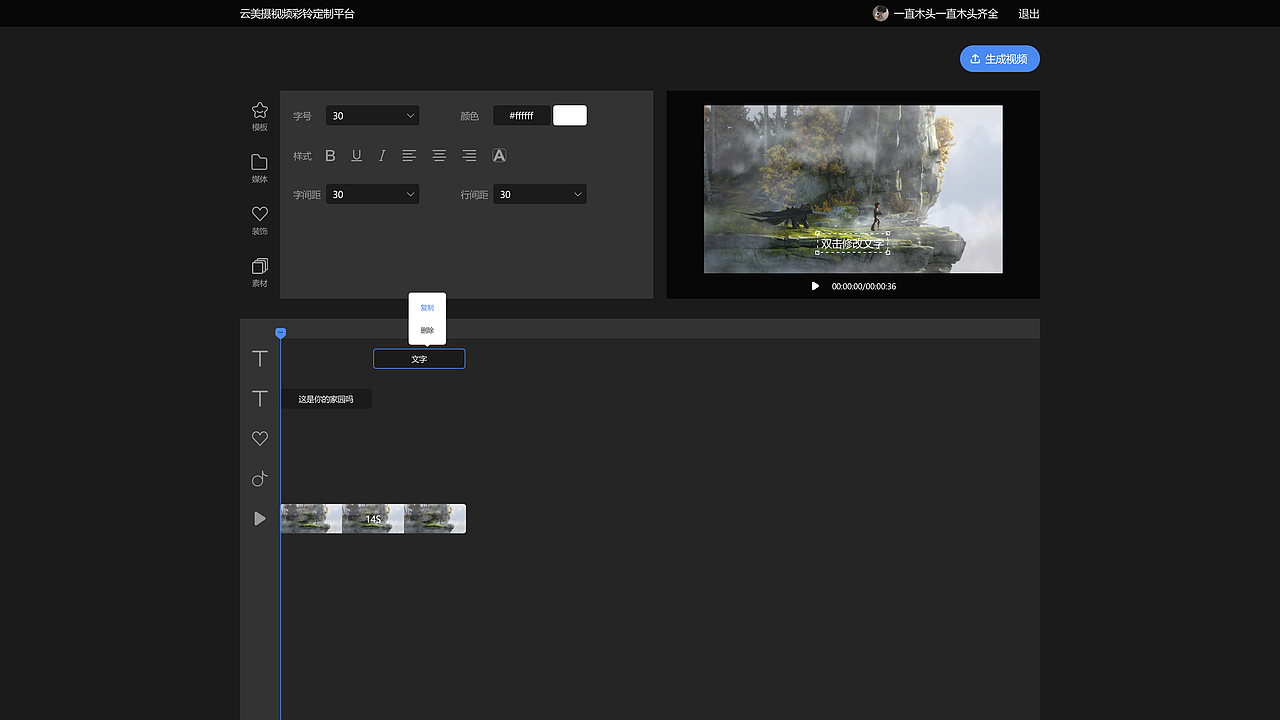1280x720 pixels.
Task: Expand the 字号 font size dropdown
Action: coord(373,116)
